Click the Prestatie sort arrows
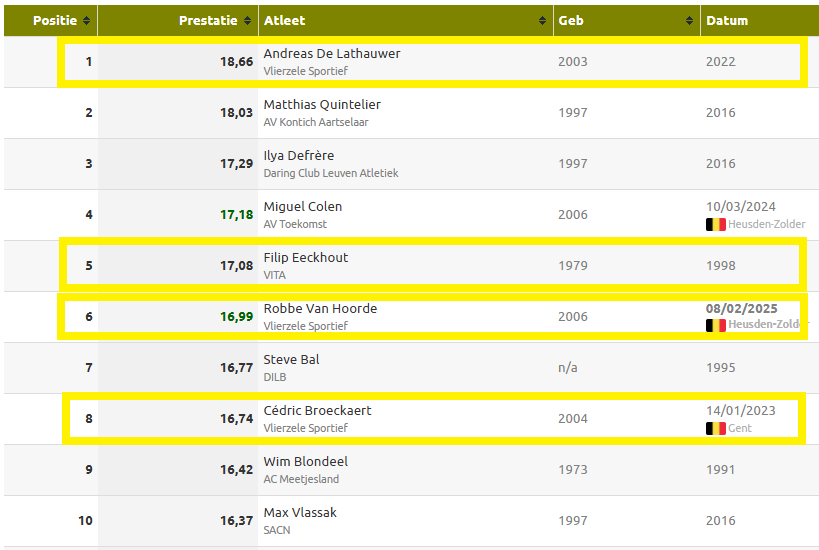This screenshot has height=550, width=819. tap(247, 21)
